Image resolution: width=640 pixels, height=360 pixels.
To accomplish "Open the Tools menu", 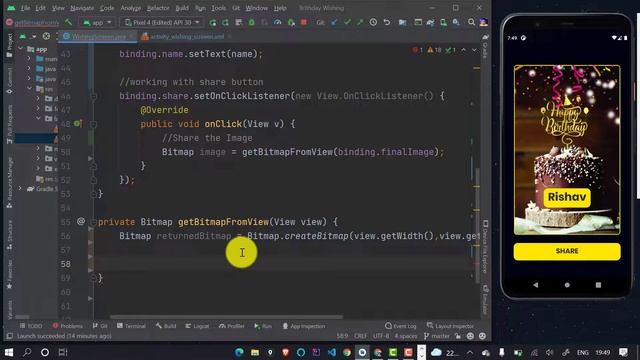I will pos(218,8).
